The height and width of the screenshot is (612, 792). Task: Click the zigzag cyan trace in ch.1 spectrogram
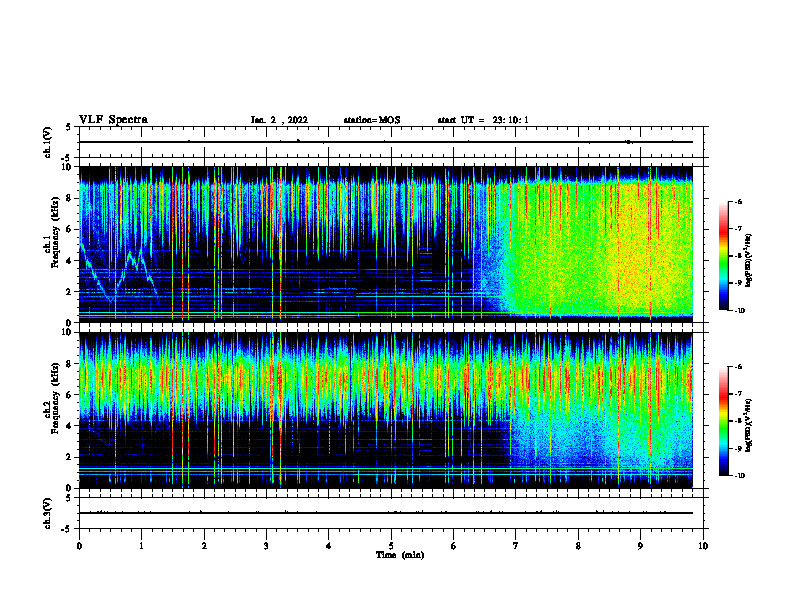pyautogui.click(x=118, y=273)
